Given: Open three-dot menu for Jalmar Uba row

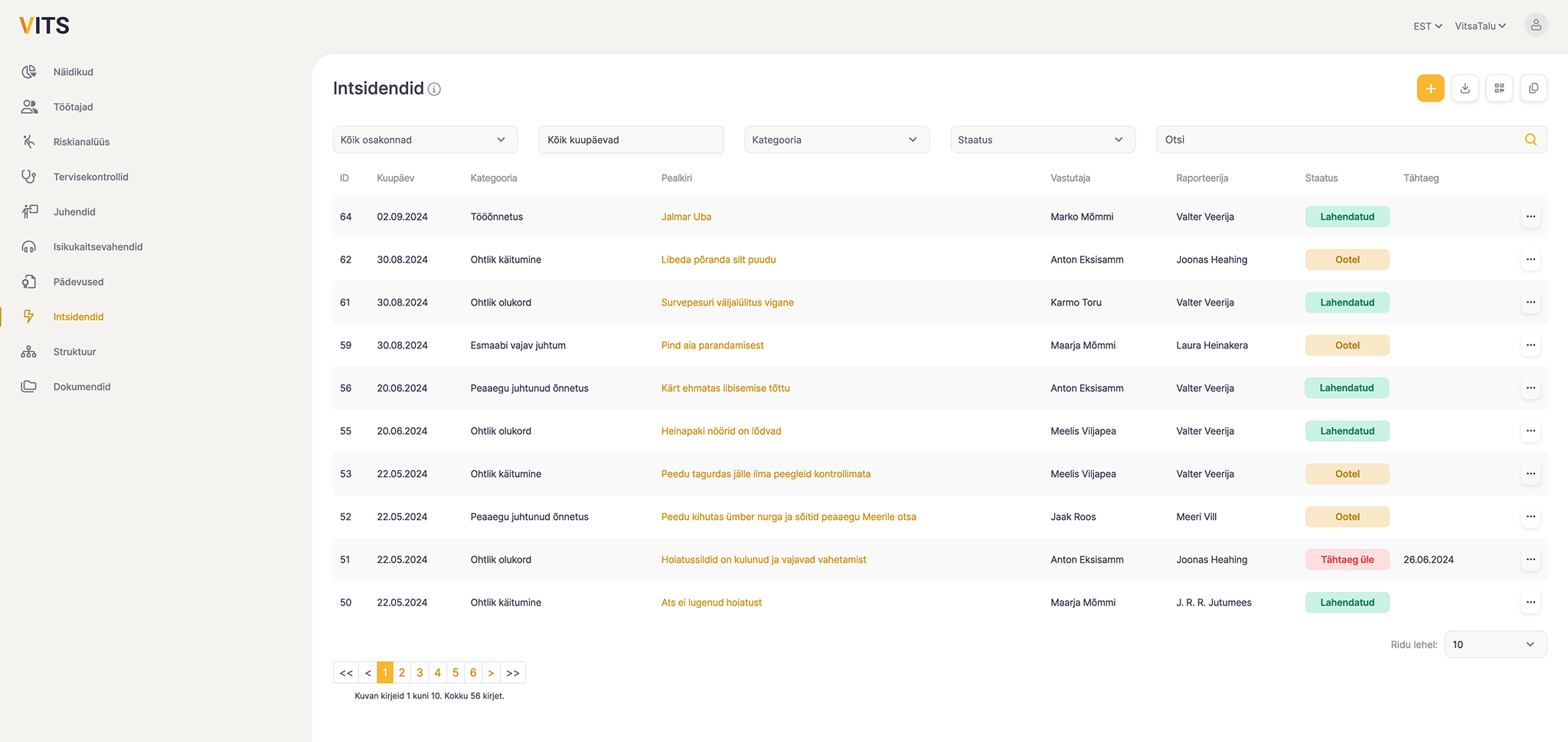Looking at the screenshot, I should point(1530,217).
